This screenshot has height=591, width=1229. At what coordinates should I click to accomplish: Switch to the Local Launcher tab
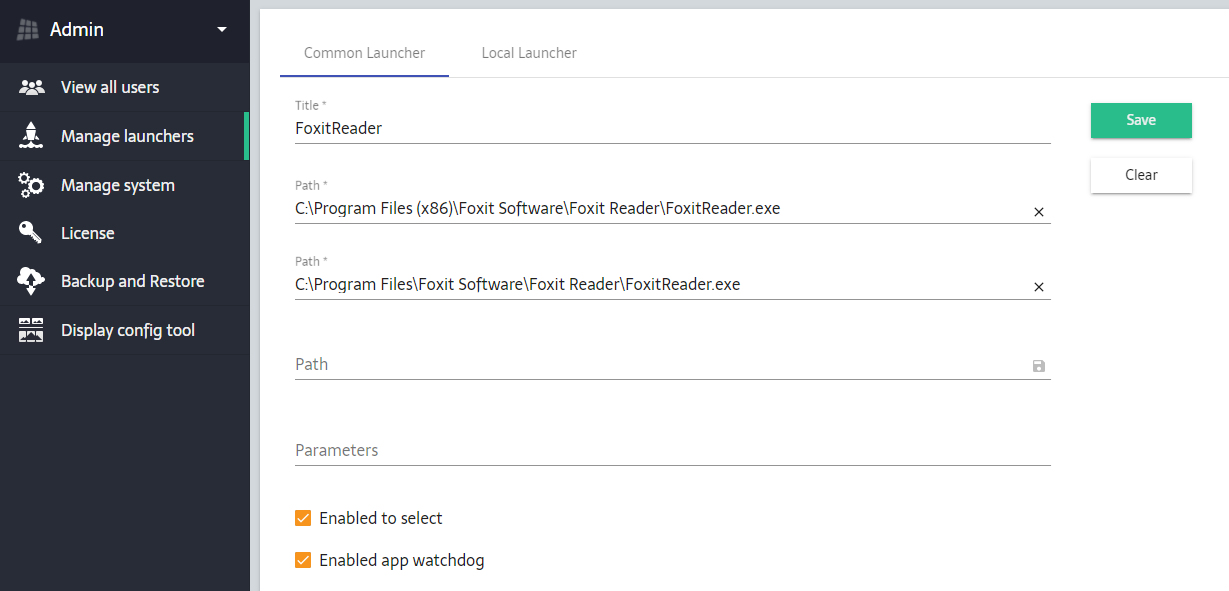[x=529, y=53]
